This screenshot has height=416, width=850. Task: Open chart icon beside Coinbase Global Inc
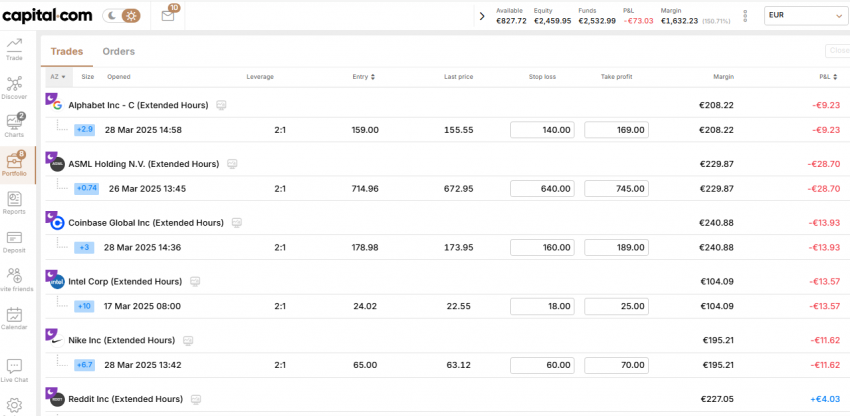point(236,223)
